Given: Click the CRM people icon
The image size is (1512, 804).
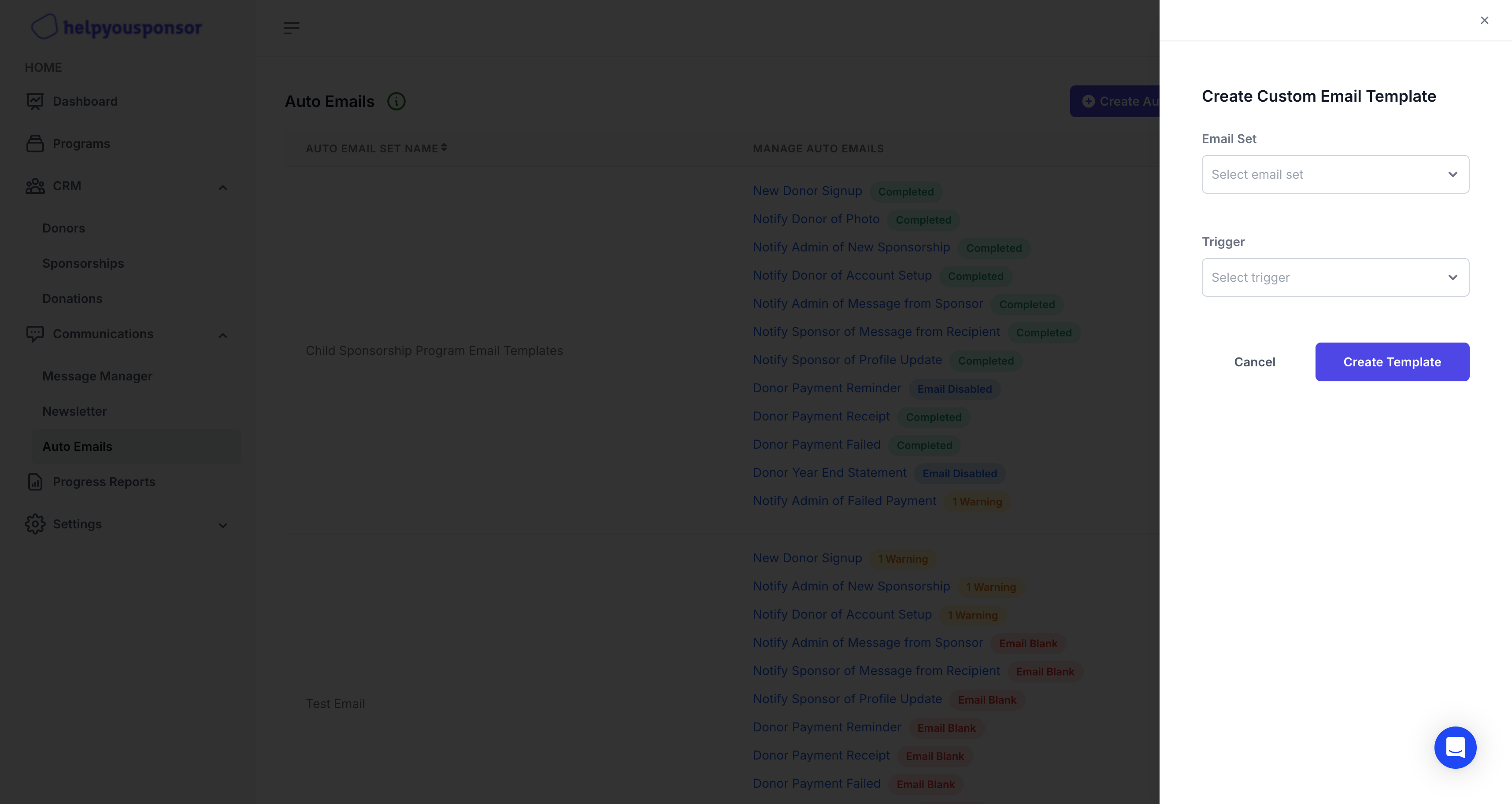Looking at the screenshot, I should point(35,186).
